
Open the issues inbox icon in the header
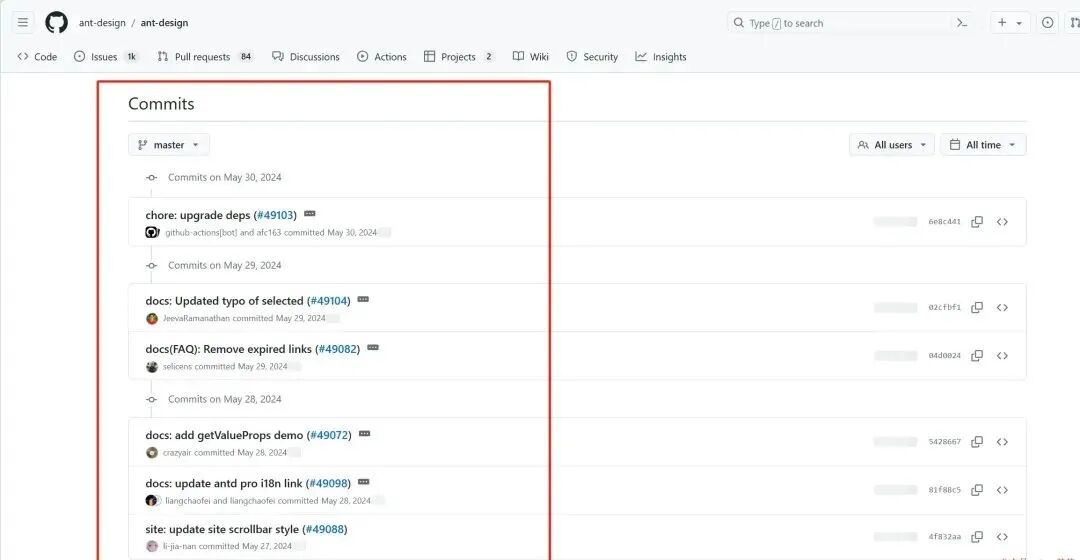click(1048, 23)
